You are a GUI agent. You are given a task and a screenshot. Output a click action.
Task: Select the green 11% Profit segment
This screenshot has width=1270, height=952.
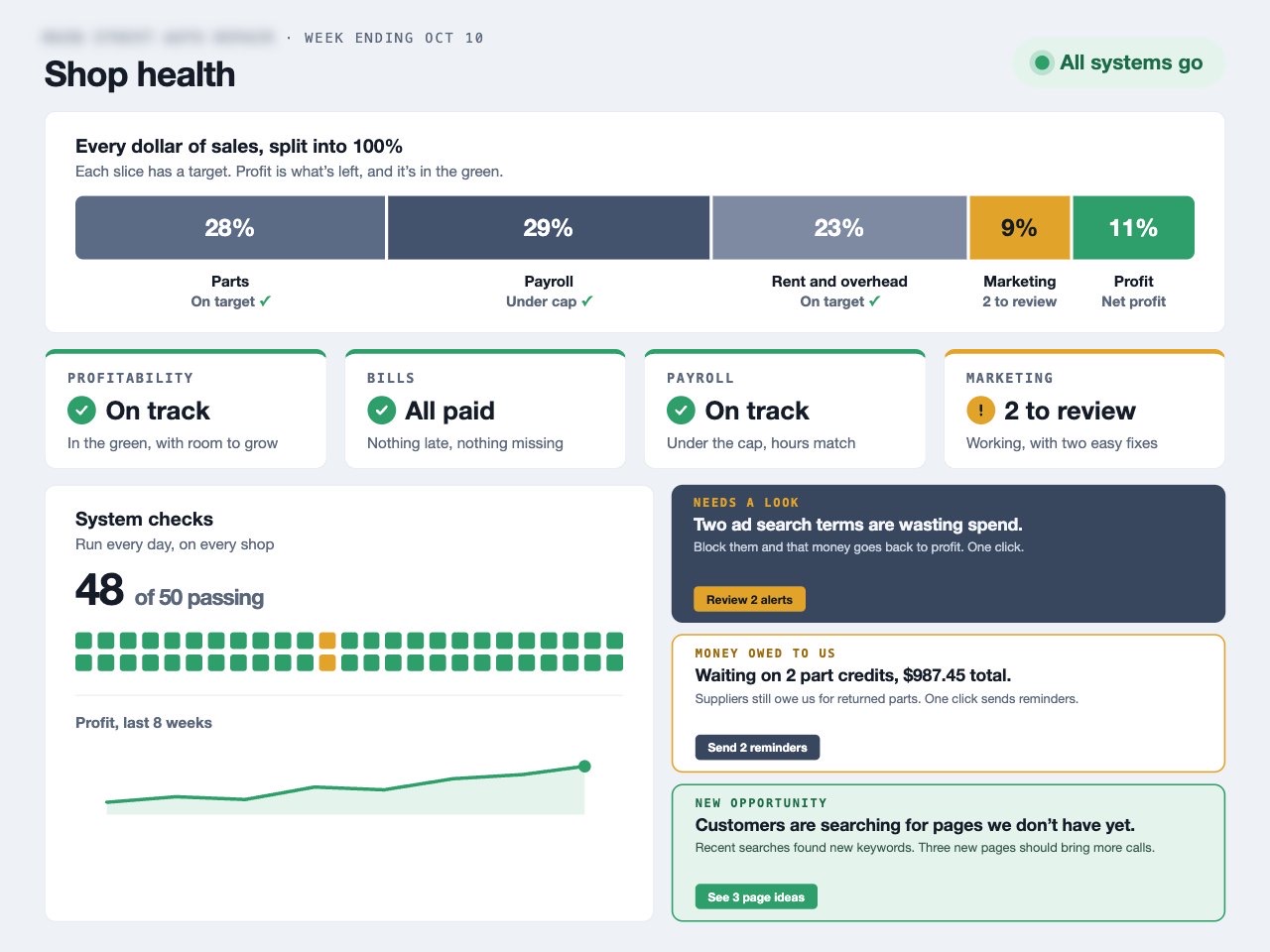click(x=1133, y=228)
